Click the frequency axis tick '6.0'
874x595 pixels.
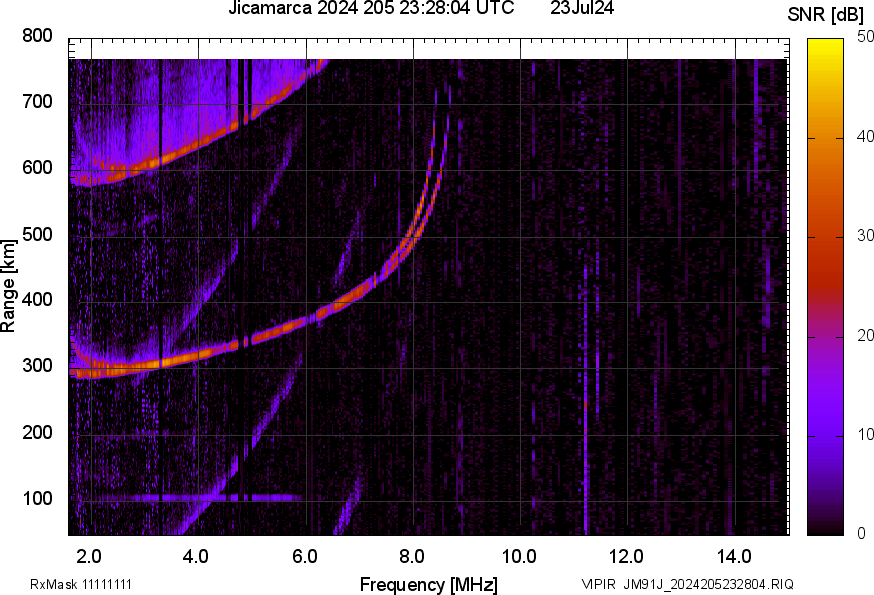click(x=304, y=556)
